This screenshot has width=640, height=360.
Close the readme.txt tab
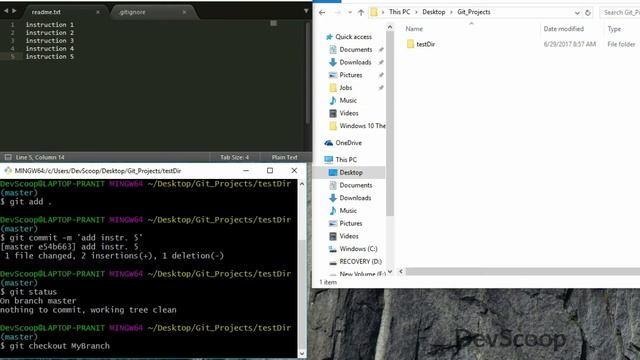98,12
